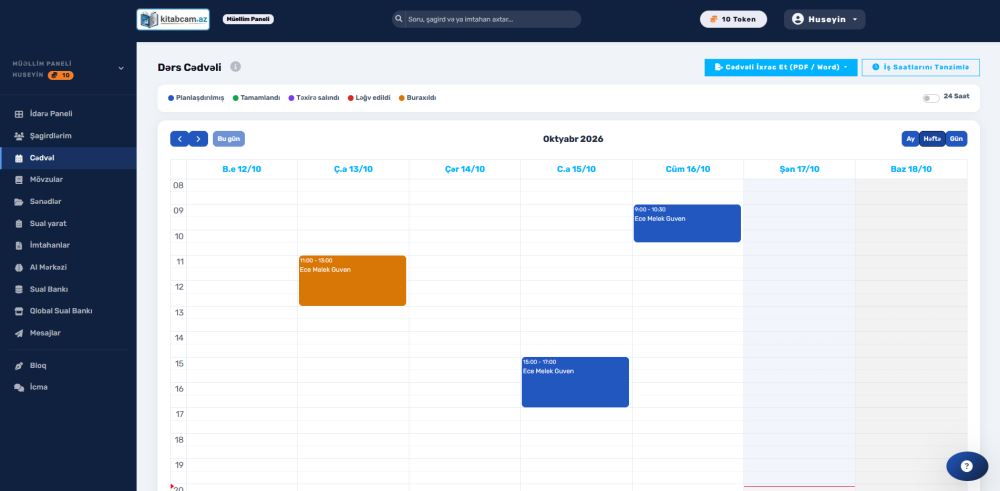Expand the Müəllim Paneli sidebar chevron
1000x491 pixels.
click(x=121, y=68)
